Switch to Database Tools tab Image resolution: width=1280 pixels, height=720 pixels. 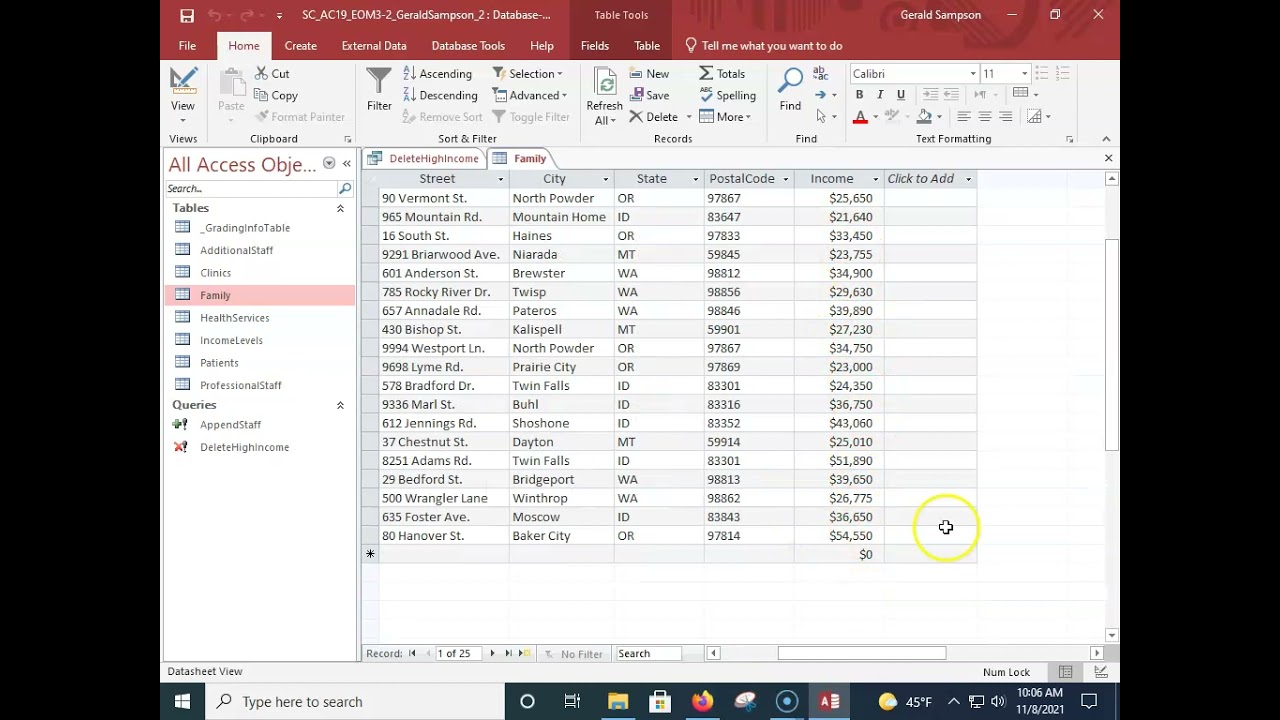[468, 46]
